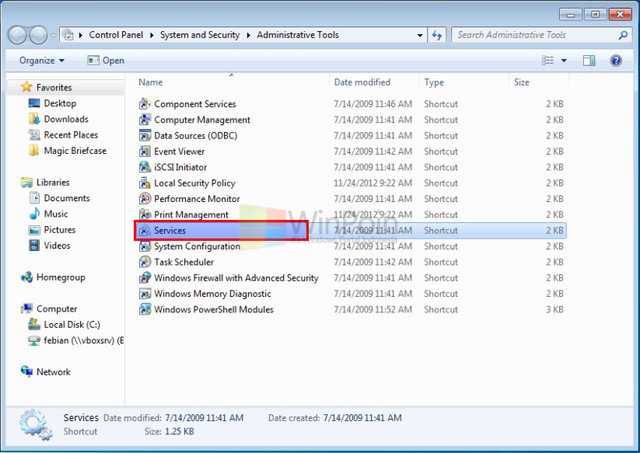The width and height of the screenshot is (640, 453).
Task: Open the Organize menu
Action: pos(42,61)
